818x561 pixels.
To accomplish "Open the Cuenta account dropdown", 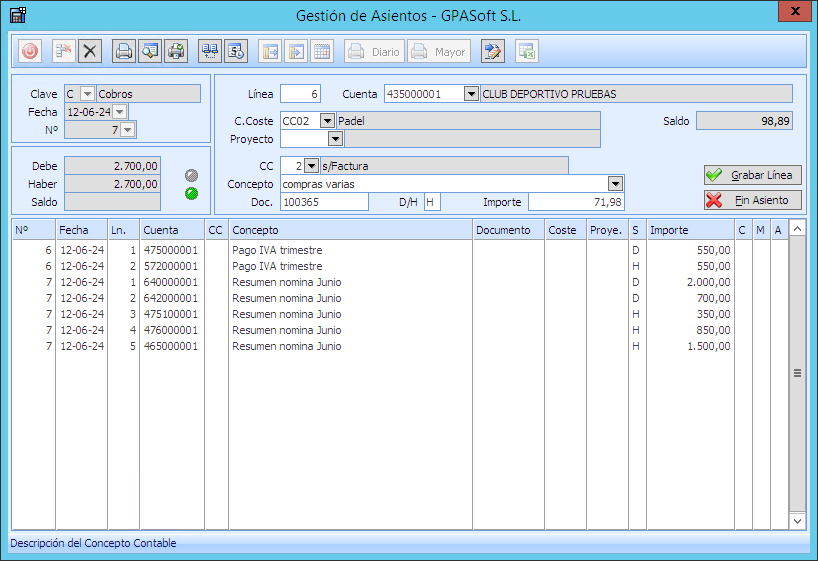I will click(472, 94).
